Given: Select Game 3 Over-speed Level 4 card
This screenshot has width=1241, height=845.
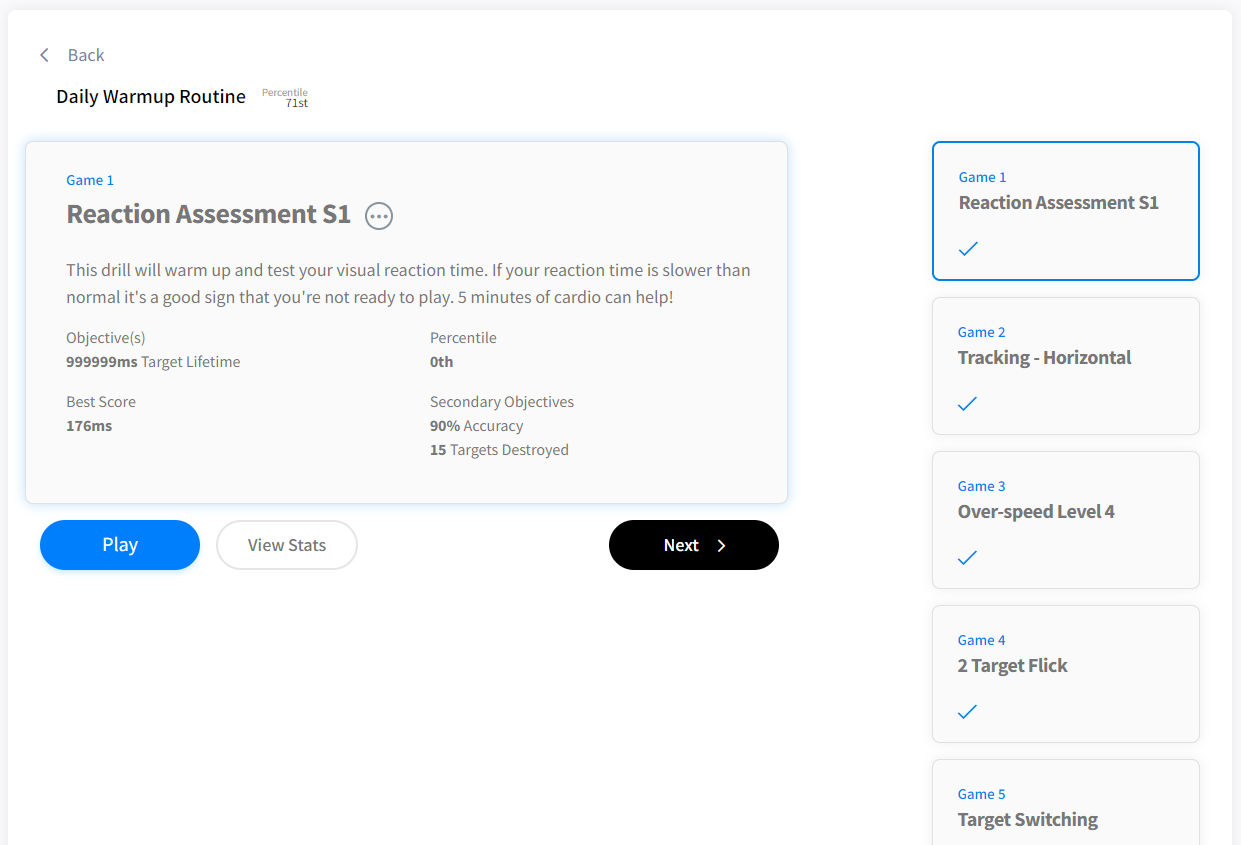Looking at the screenshot, I should tap(1065, 519).
